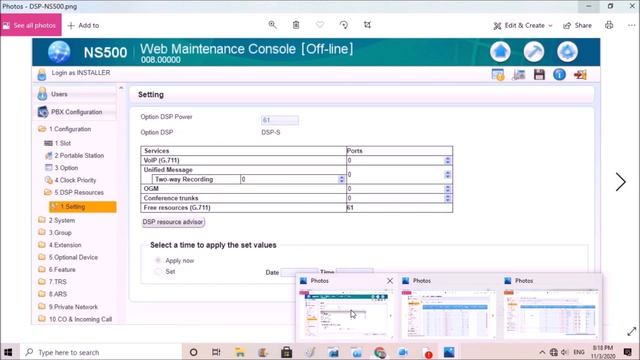640x360 pixels.
Task: Click the Share button
Action: (x=578, y=25)
